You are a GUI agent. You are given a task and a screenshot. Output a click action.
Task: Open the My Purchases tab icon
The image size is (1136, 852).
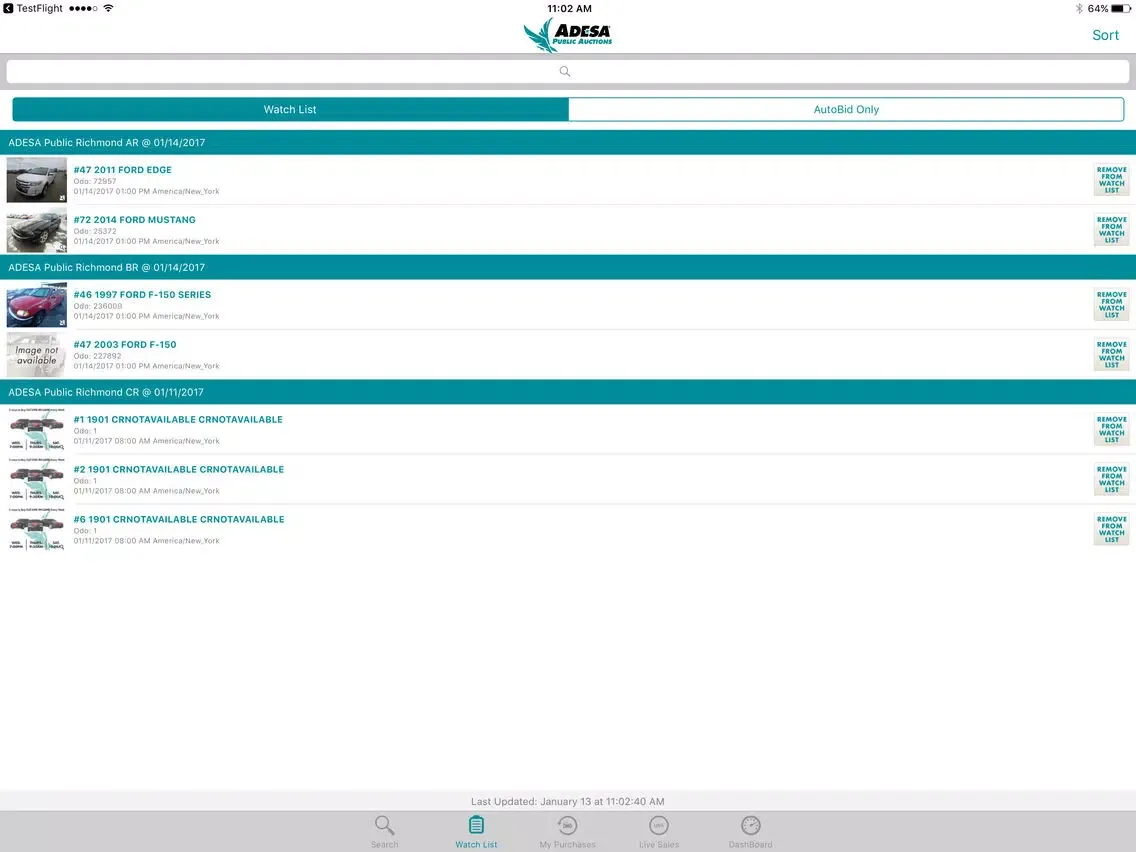pyautogui.click(x=567, y=825)
